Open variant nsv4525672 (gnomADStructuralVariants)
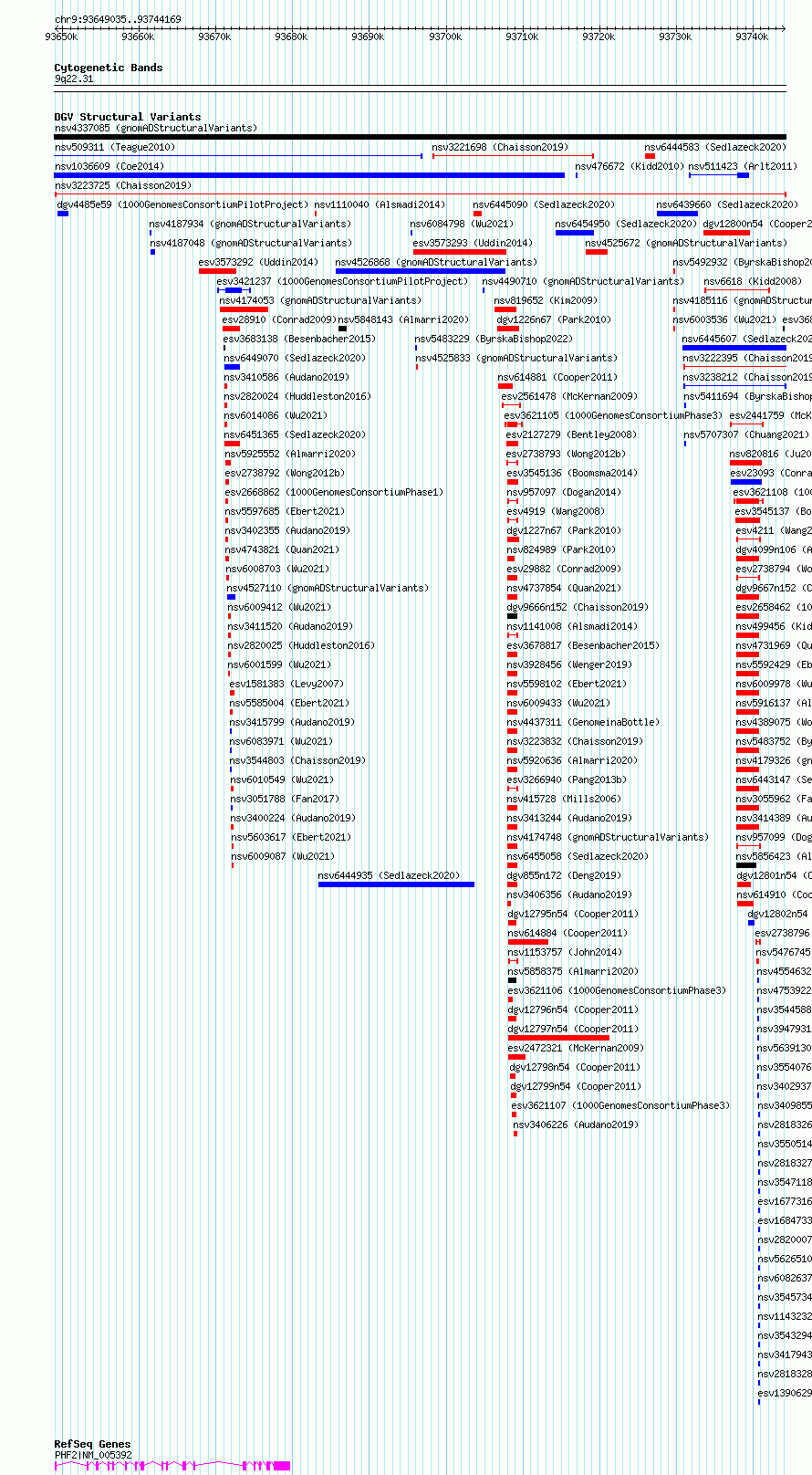Image resolution: width=812 pixels, height=1475 pixels. pos(686,243)
